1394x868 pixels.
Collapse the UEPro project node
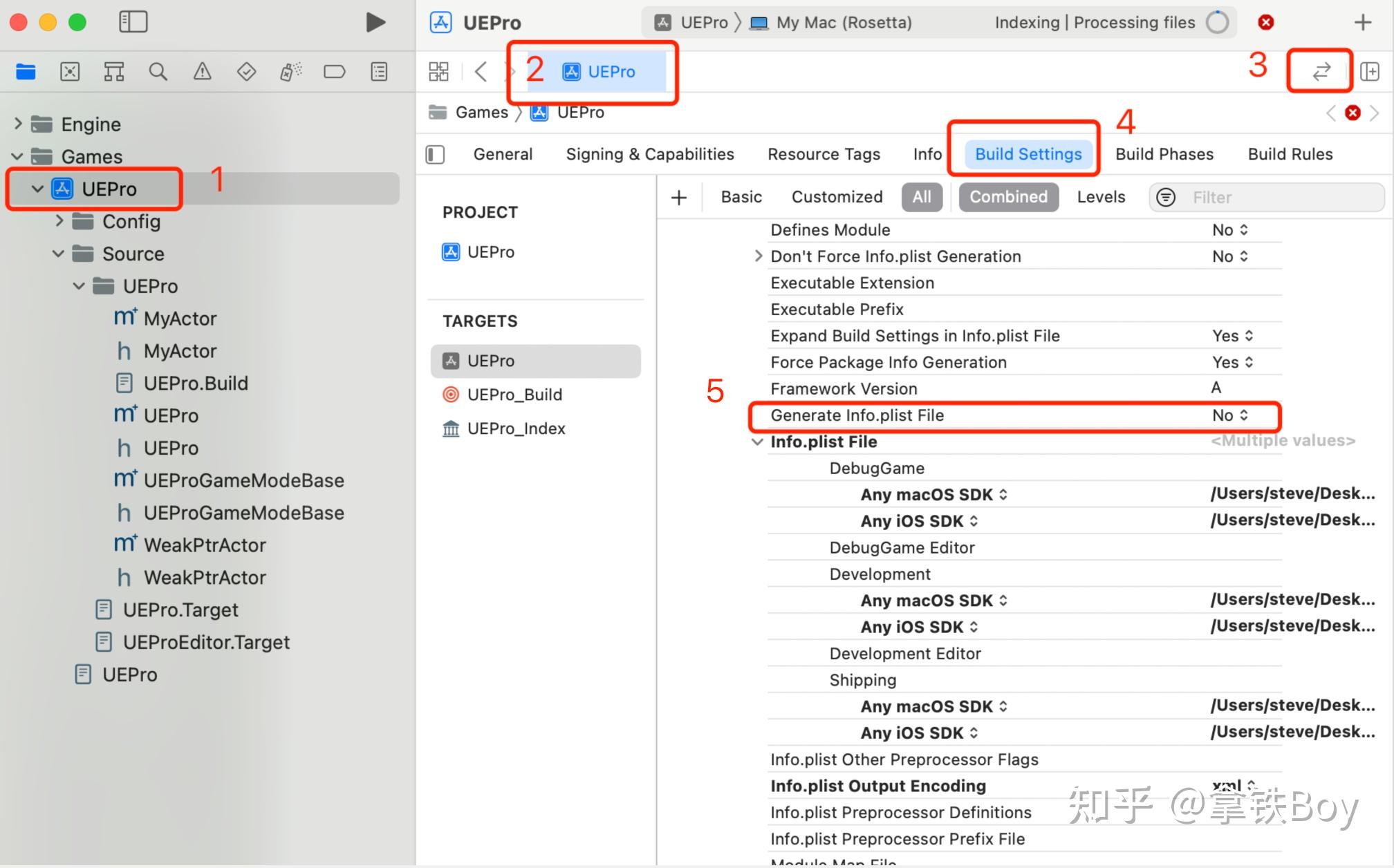[x=38, y=189]
